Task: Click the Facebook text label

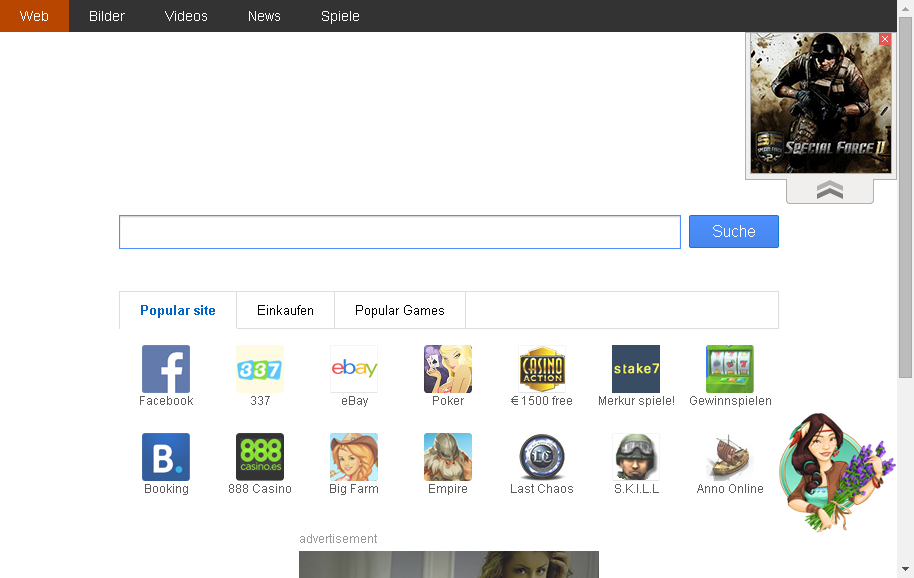Action: [166, 401]
